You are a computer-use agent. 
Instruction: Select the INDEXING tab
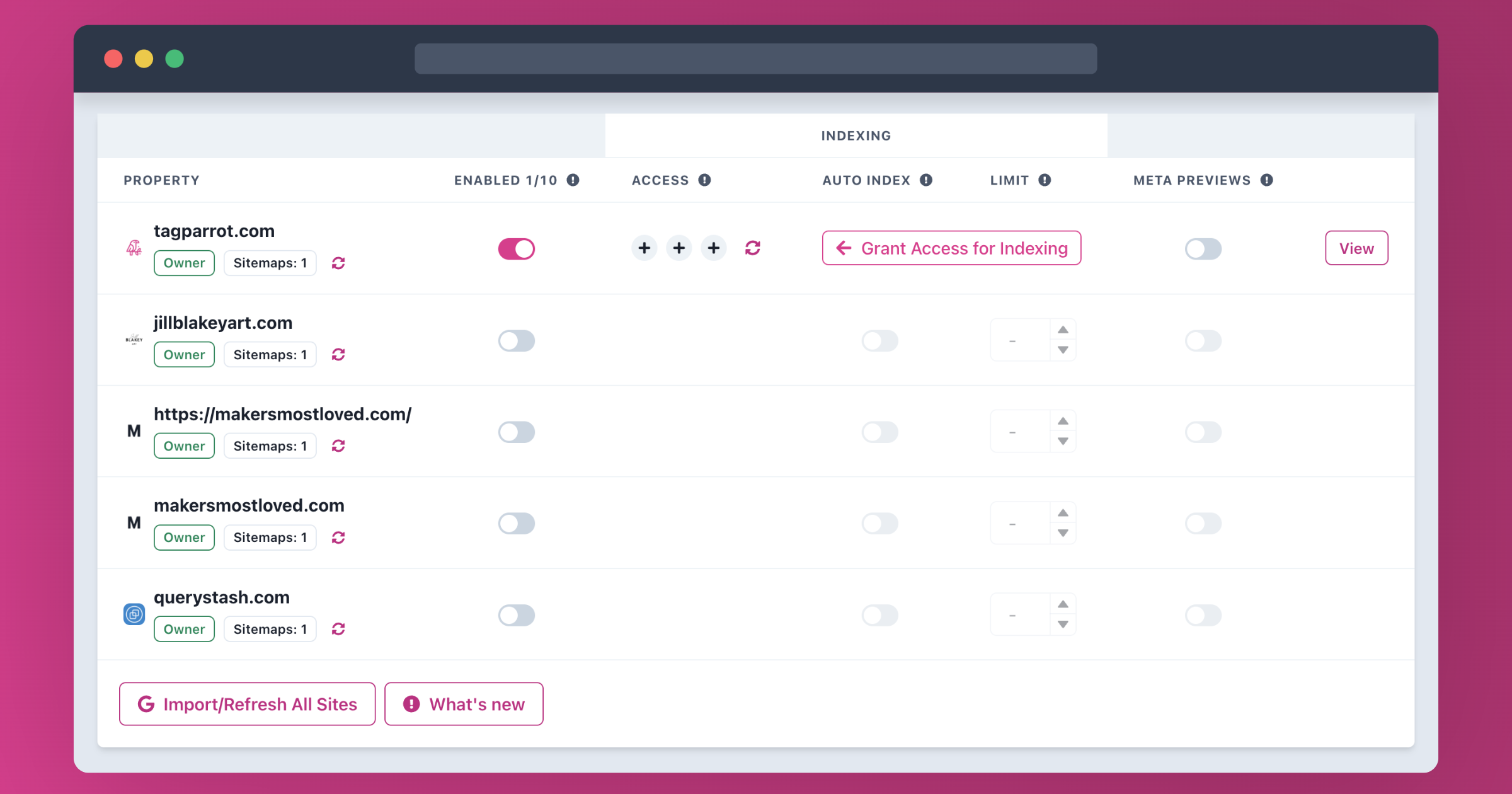click(x=856, y=135)
